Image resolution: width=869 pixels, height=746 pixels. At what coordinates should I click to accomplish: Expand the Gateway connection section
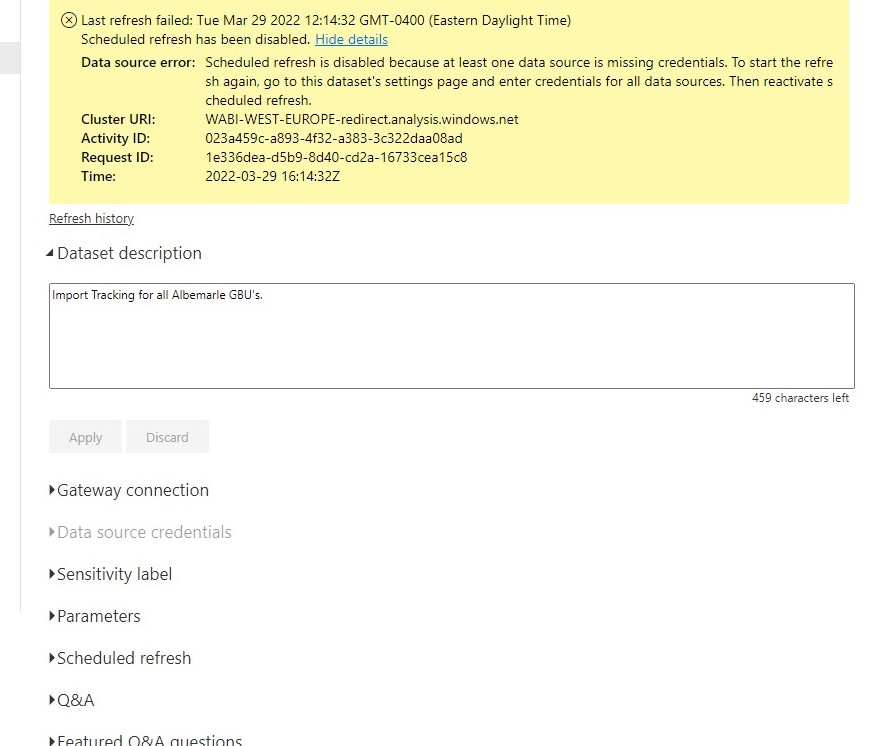[x=129, y=490]
